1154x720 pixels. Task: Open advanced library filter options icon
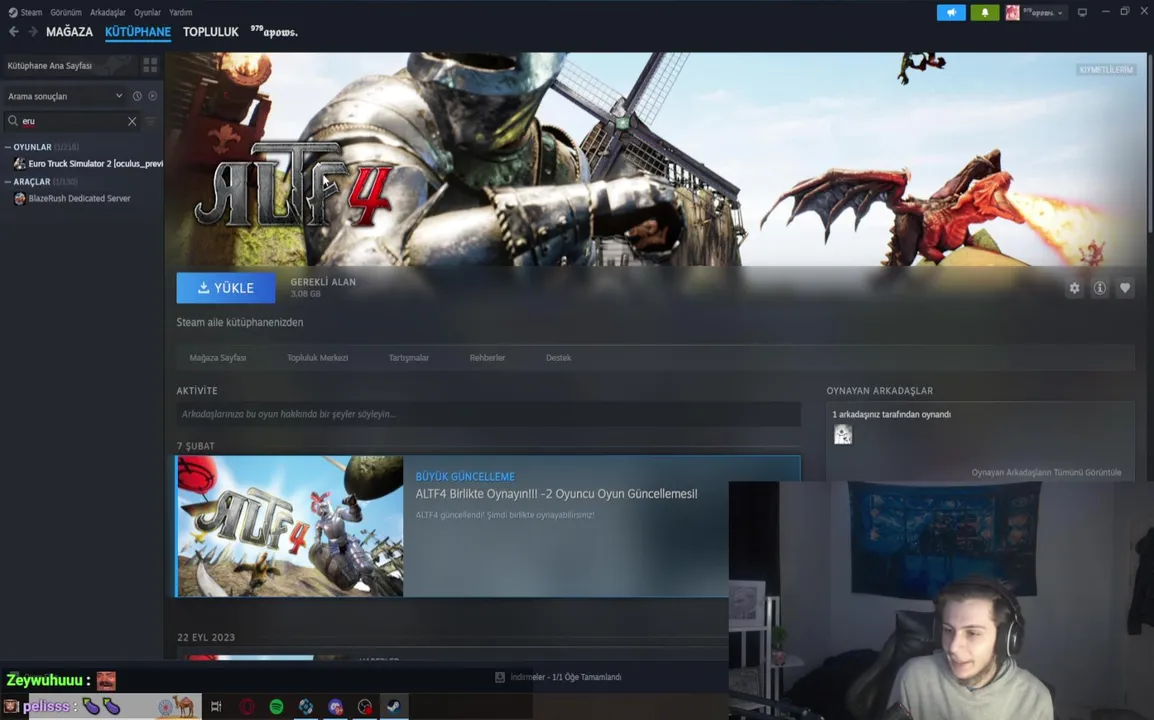coord(151,121)
